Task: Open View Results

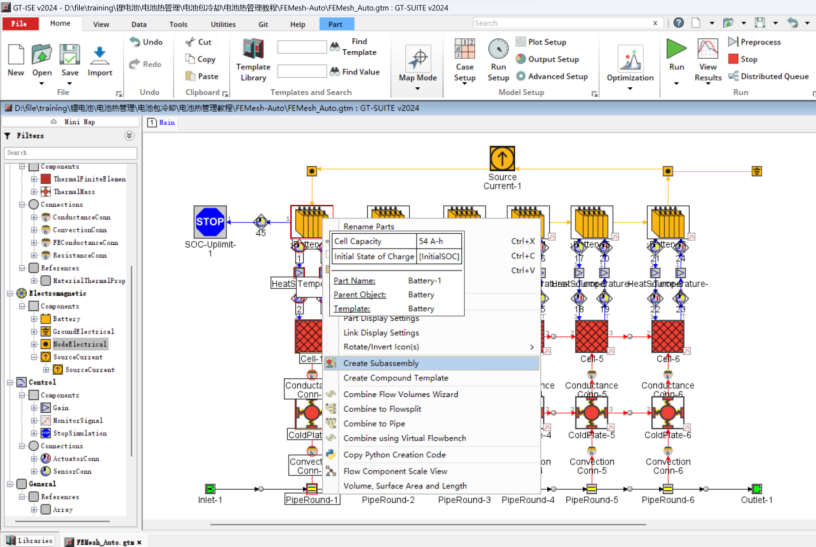Action: (708, 60)
